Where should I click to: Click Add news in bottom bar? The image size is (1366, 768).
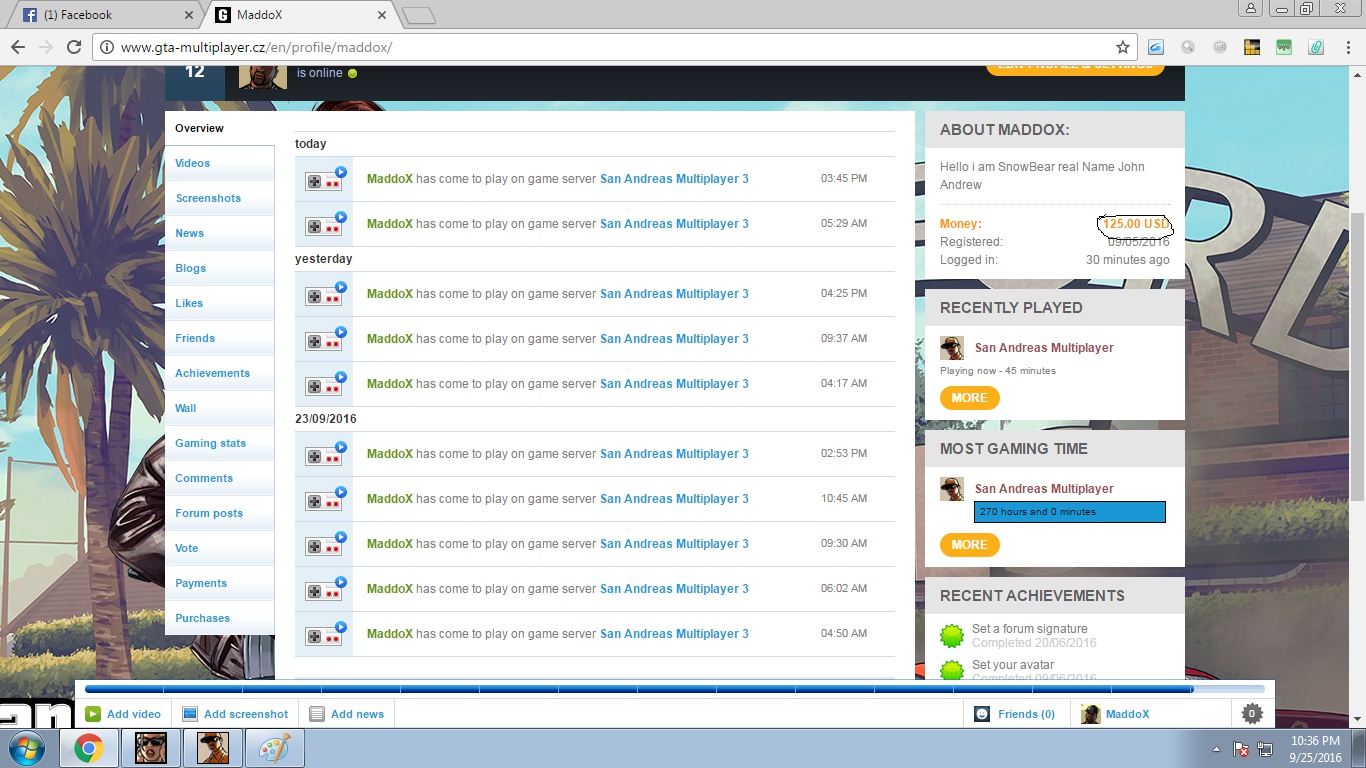[347, 714]
